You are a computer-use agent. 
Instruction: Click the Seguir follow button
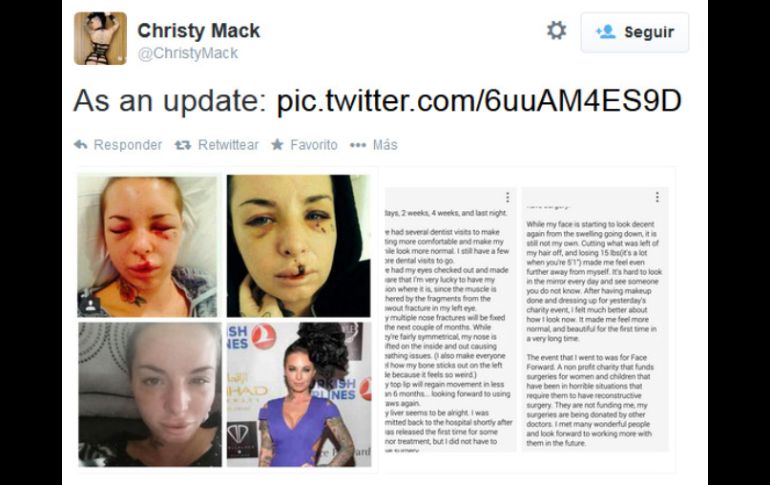click(634, 32)
